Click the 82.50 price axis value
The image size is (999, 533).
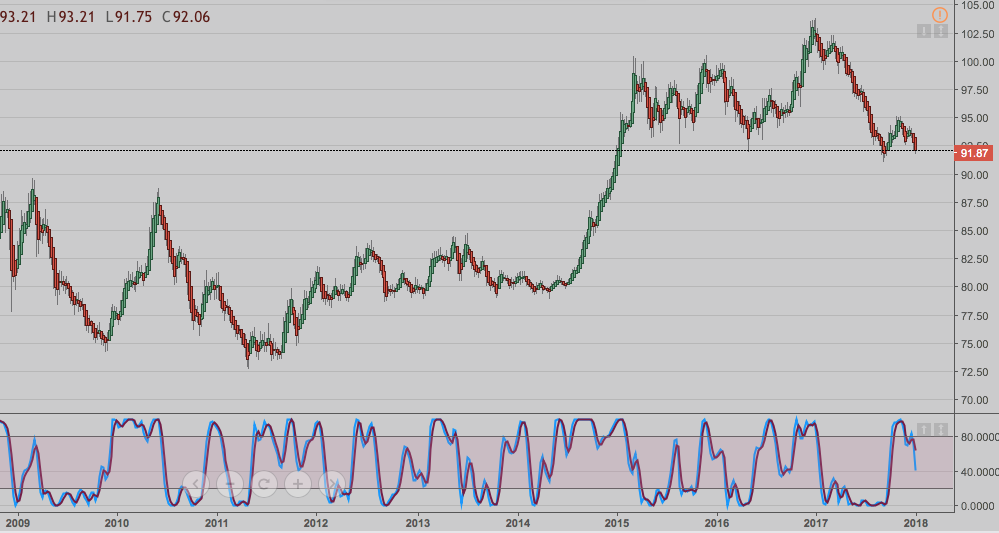click(977, 259)
